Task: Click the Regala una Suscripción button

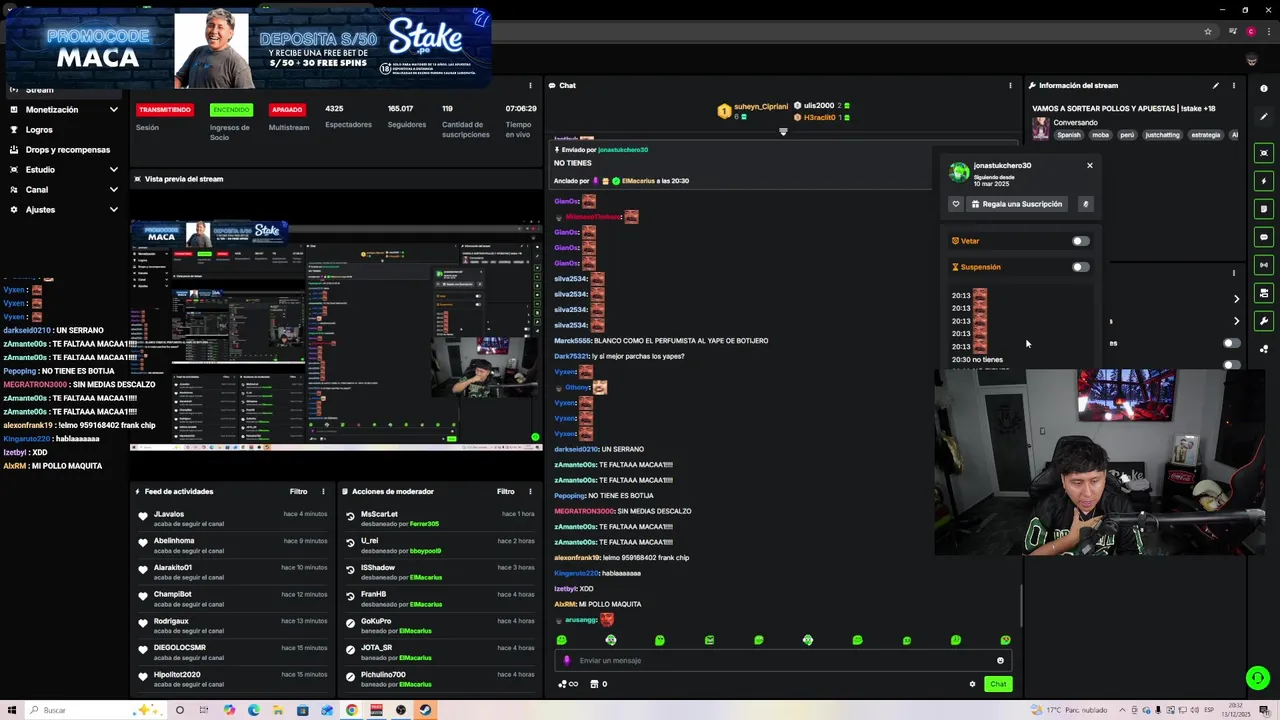Action: (1016, 204)
